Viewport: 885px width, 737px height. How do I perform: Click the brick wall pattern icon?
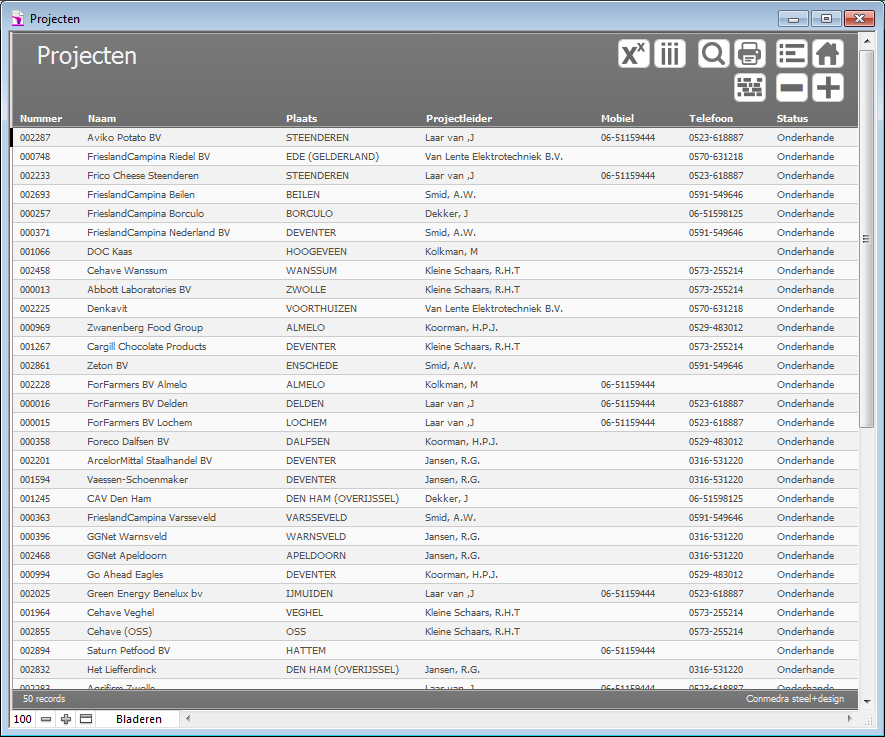tap(750, 88)
